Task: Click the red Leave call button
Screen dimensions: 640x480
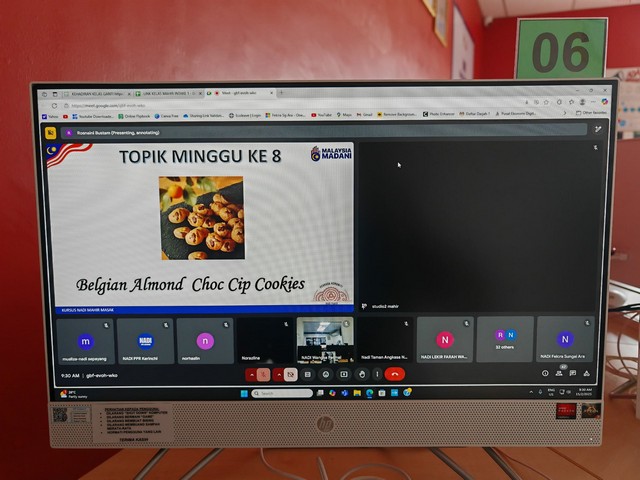Action: (395, 374)
